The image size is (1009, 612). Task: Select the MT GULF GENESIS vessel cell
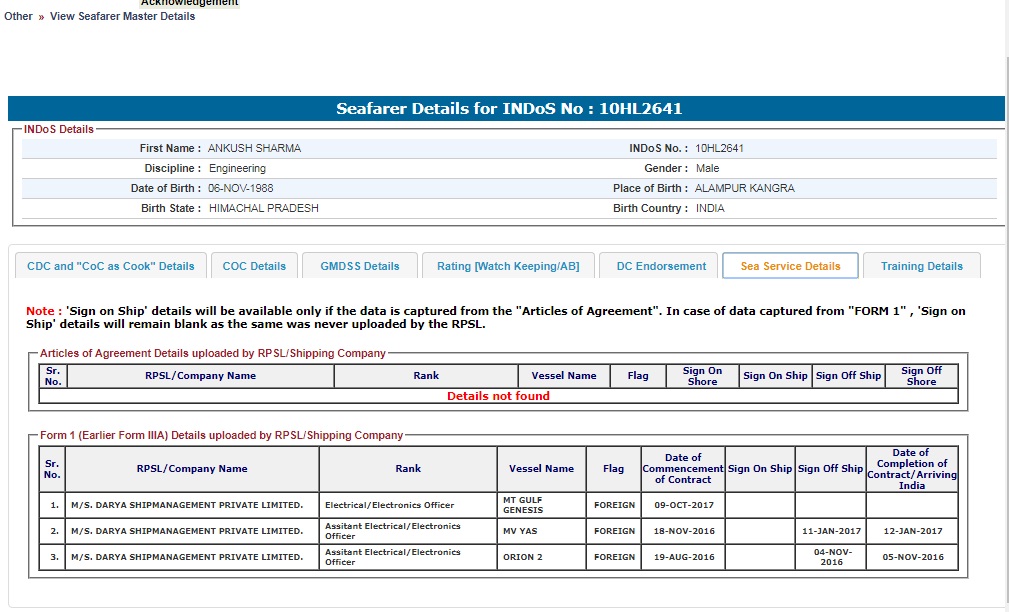click(541, 505)
